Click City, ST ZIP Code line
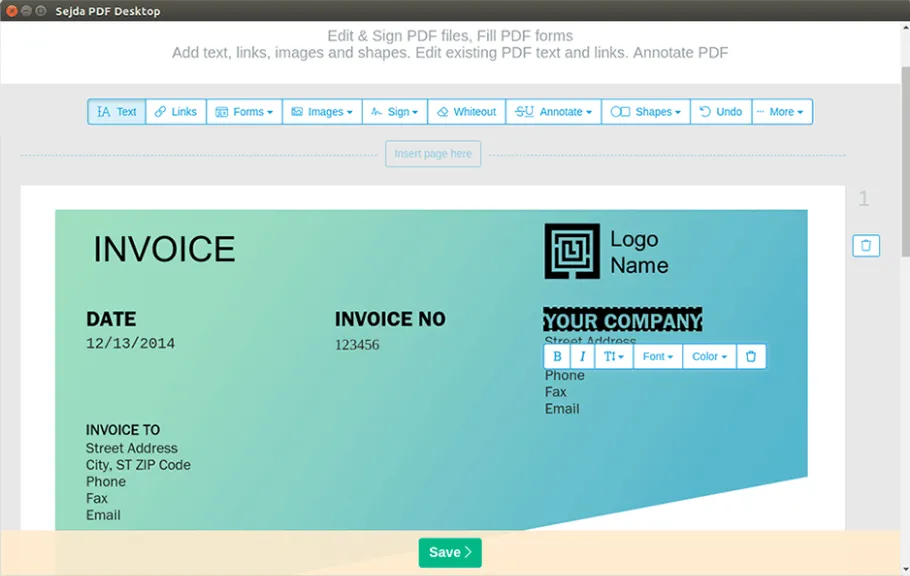The image size is (910, 576). pyautogui.click(x=138, y=465)
